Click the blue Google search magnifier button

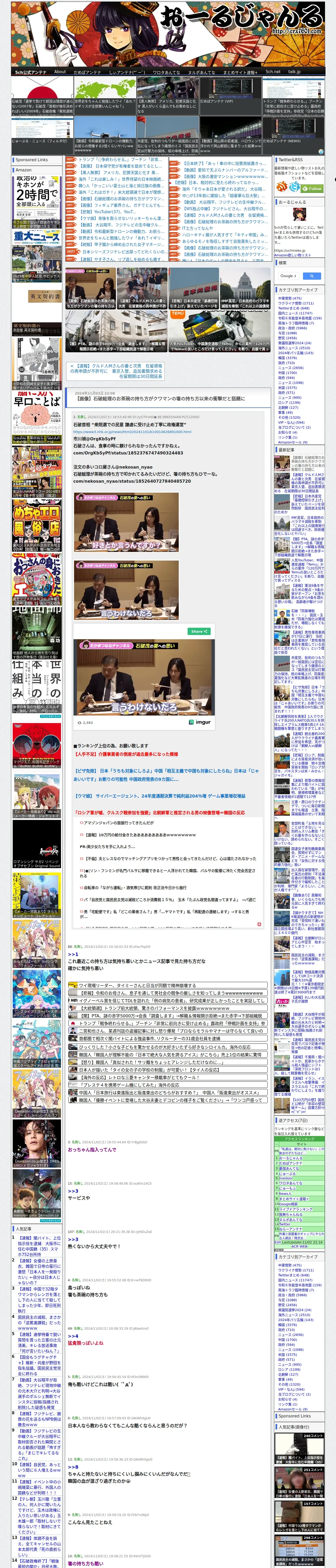point(312,276)
